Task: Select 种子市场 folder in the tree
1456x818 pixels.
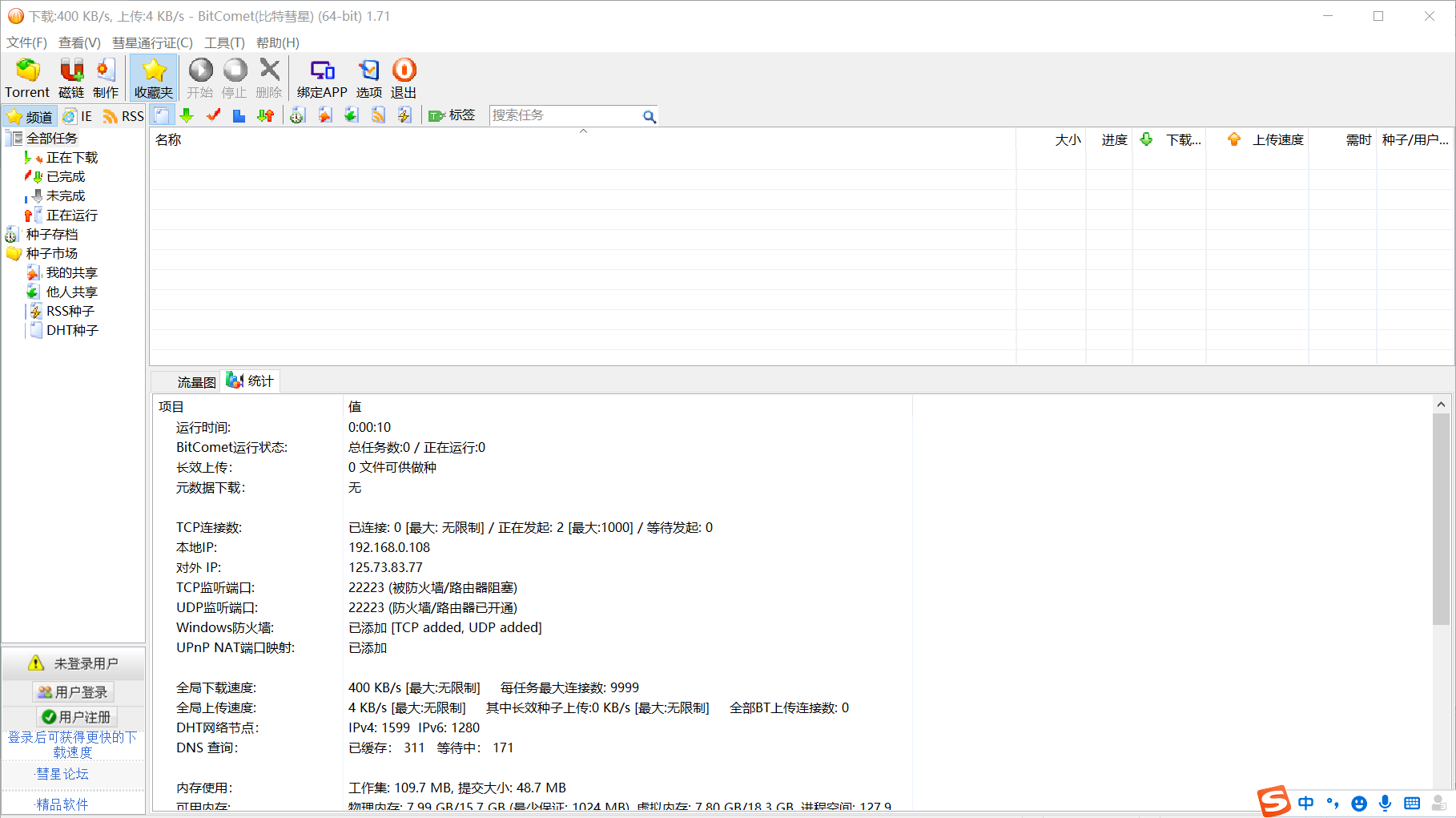Action: pyautogui.click(x=51, y=254)
